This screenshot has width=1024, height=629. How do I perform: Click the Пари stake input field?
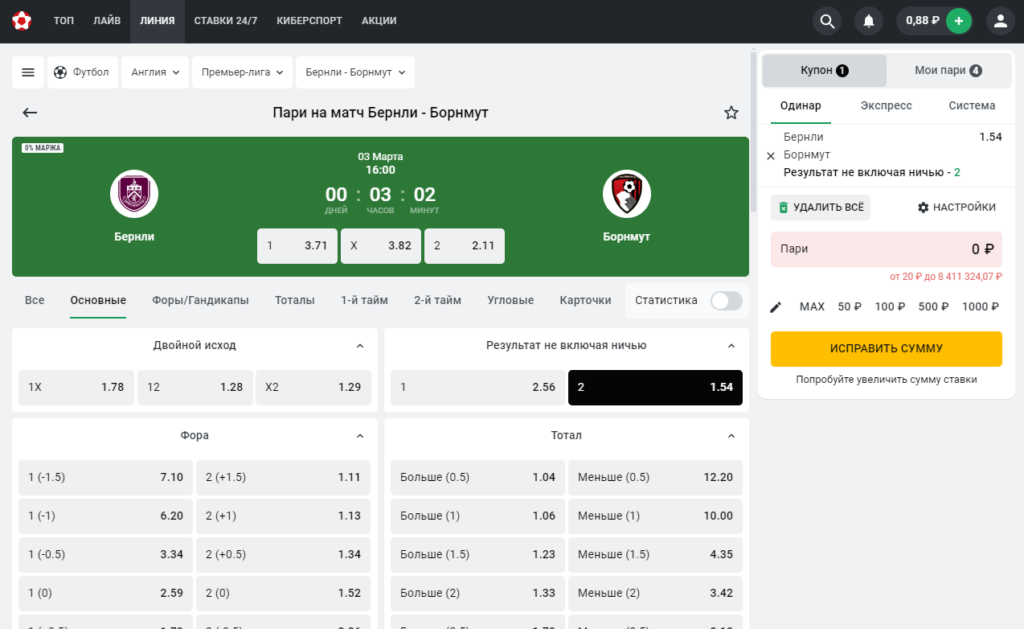coord(886,249)
